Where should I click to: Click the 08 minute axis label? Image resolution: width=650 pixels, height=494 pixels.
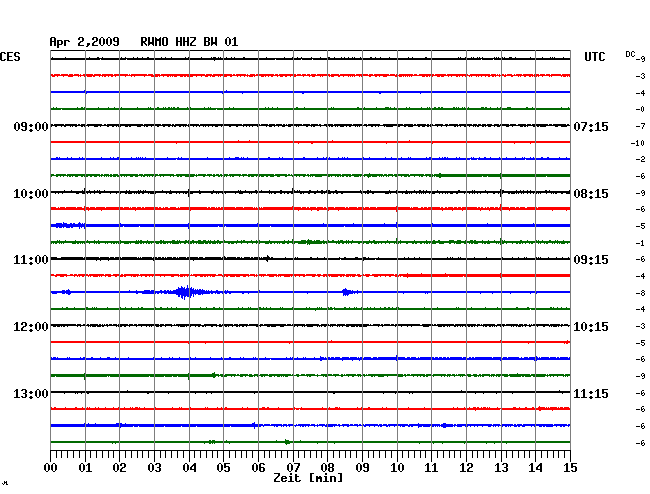coord(327,468)
